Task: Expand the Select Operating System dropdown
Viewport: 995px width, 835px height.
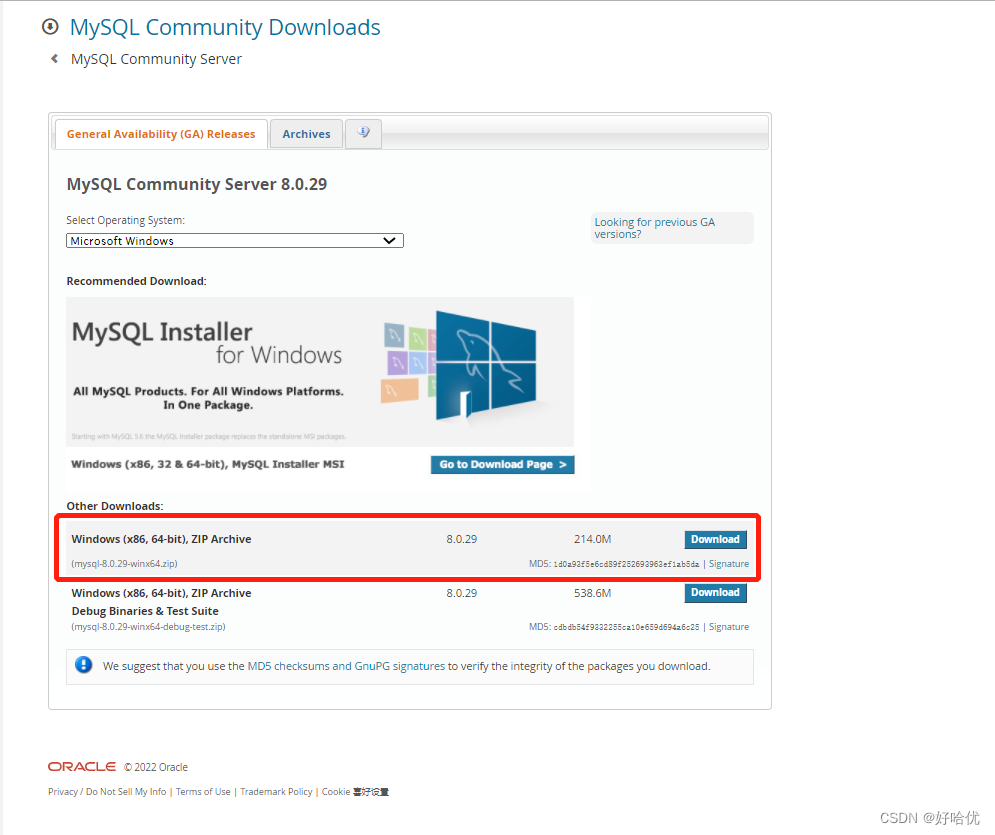Action: click(x=235, y=240)
